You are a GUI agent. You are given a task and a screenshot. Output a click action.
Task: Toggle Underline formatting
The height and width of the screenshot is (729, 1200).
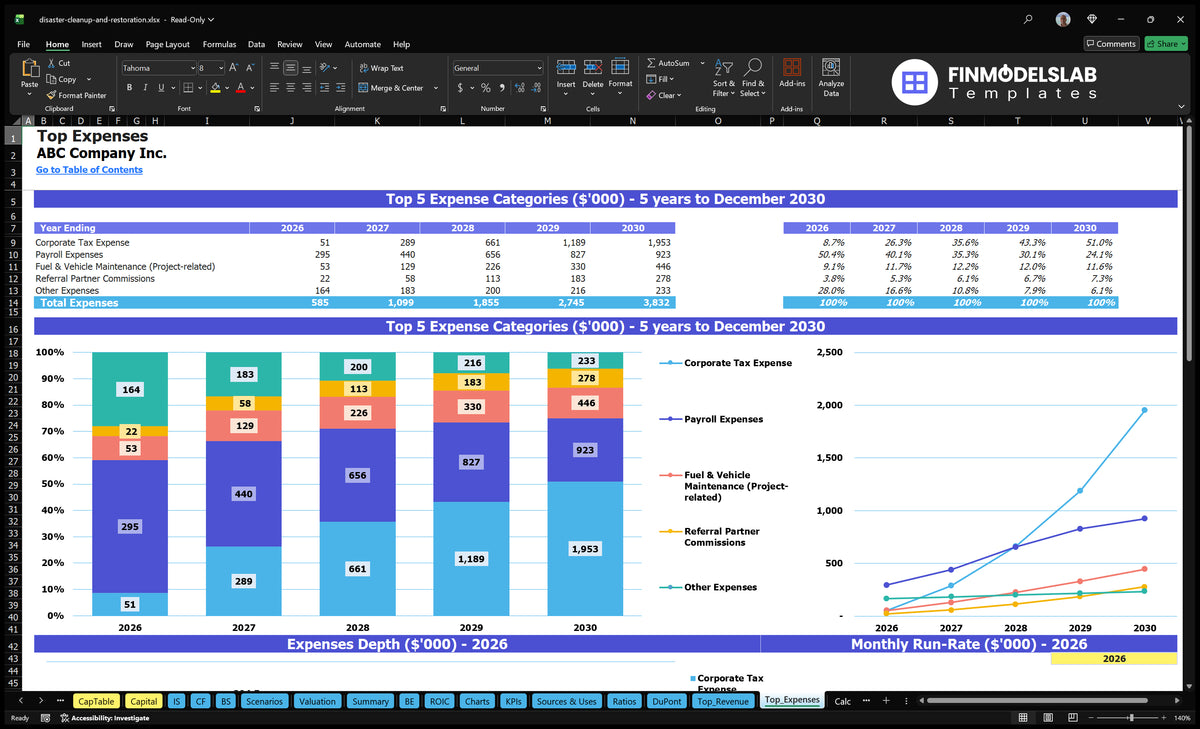[x=160, y=88]
